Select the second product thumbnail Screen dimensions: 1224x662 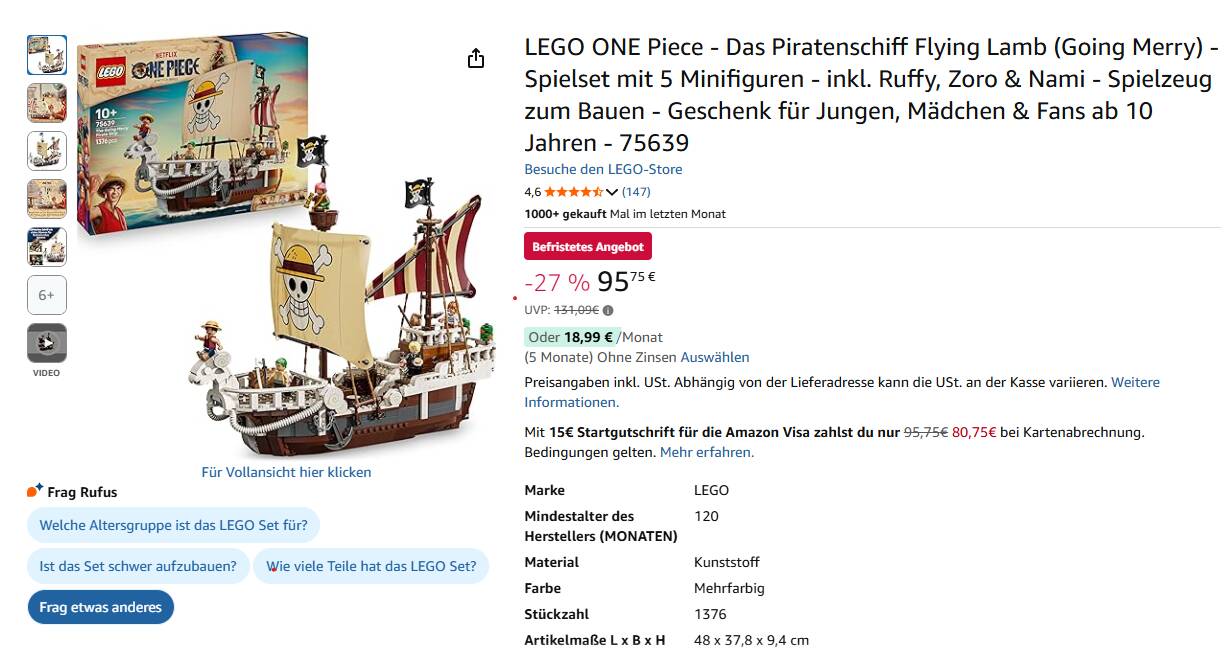click(47, 103)
